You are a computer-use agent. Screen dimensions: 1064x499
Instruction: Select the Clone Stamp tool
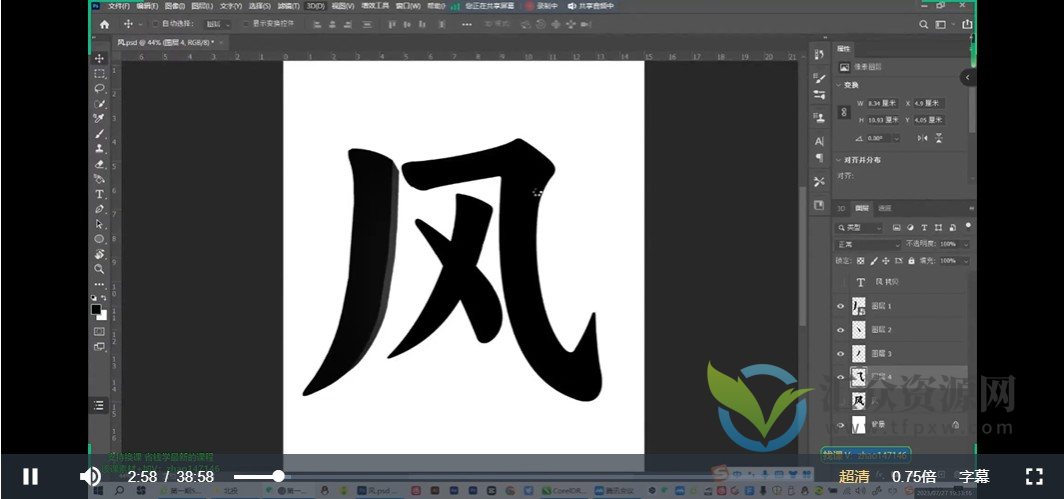tap(99, 148)
